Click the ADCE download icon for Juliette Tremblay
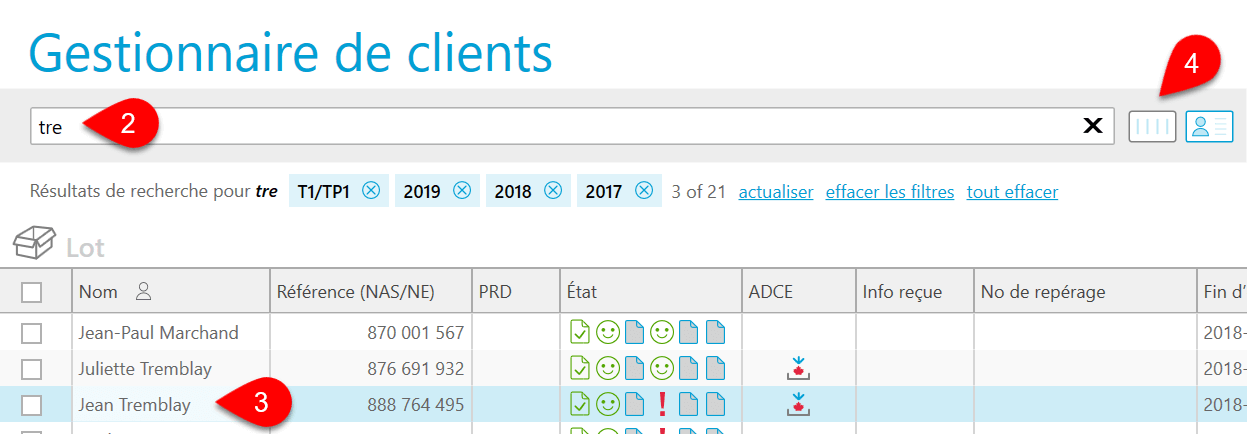 pos(798,368)
